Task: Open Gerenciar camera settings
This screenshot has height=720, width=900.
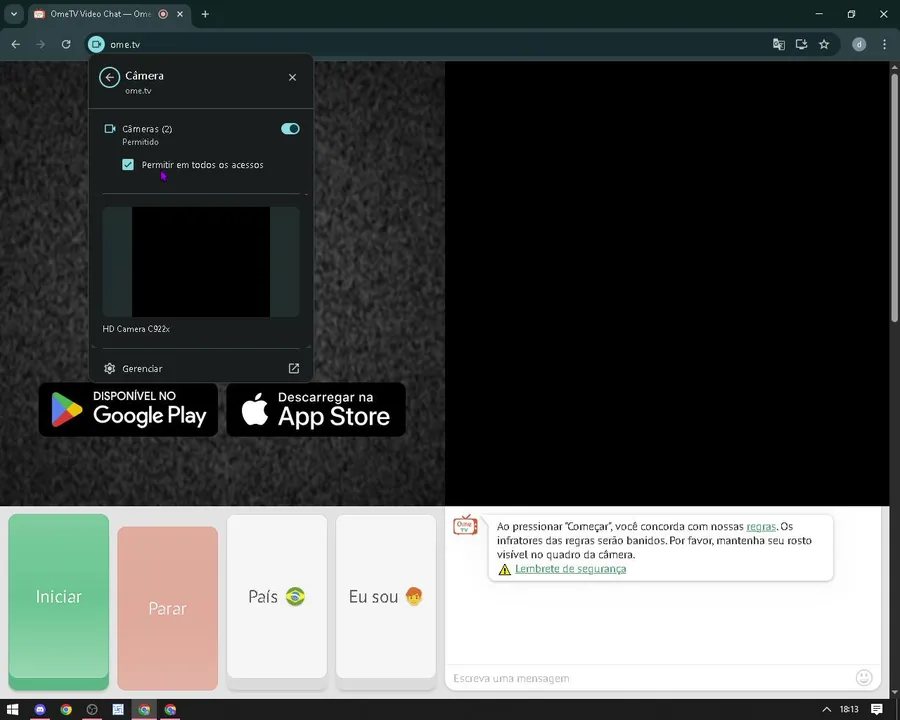Action: 201,369
